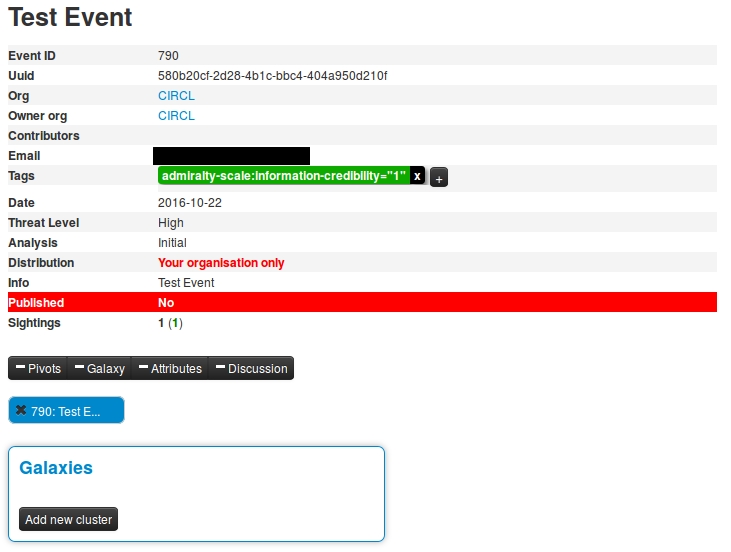The width and height of the screenshot is (731, 552).
Task: Click the date value 2016-10-22
Action: click(190, 203)
